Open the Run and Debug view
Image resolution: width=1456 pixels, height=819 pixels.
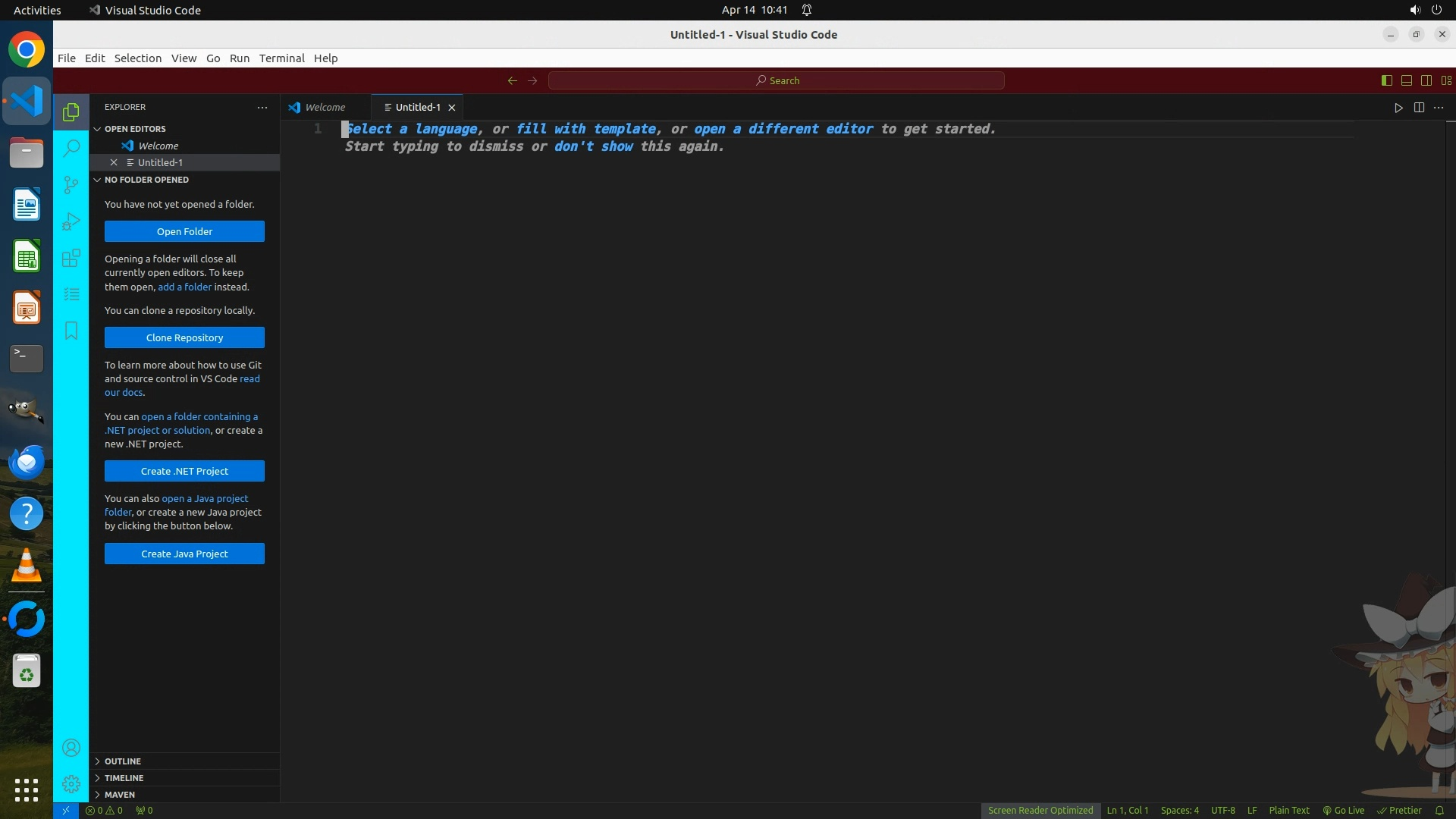(71, 221)
